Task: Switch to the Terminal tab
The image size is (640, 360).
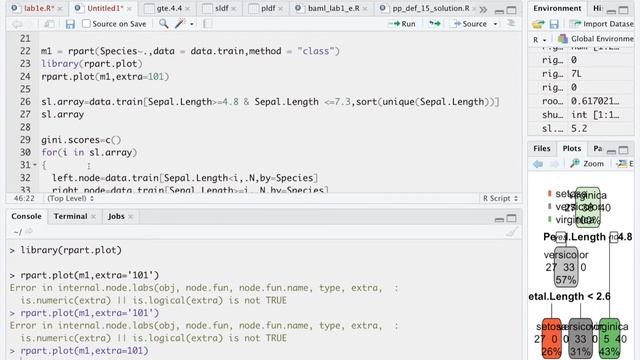Action: [x=70, y=216]
